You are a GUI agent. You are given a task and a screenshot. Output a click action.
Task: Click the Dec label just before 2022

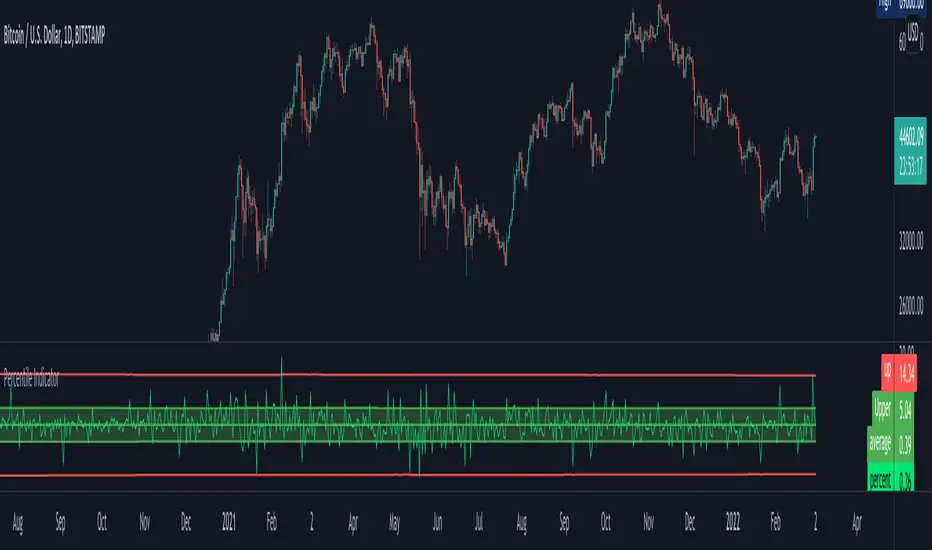[x=690, y=522]
